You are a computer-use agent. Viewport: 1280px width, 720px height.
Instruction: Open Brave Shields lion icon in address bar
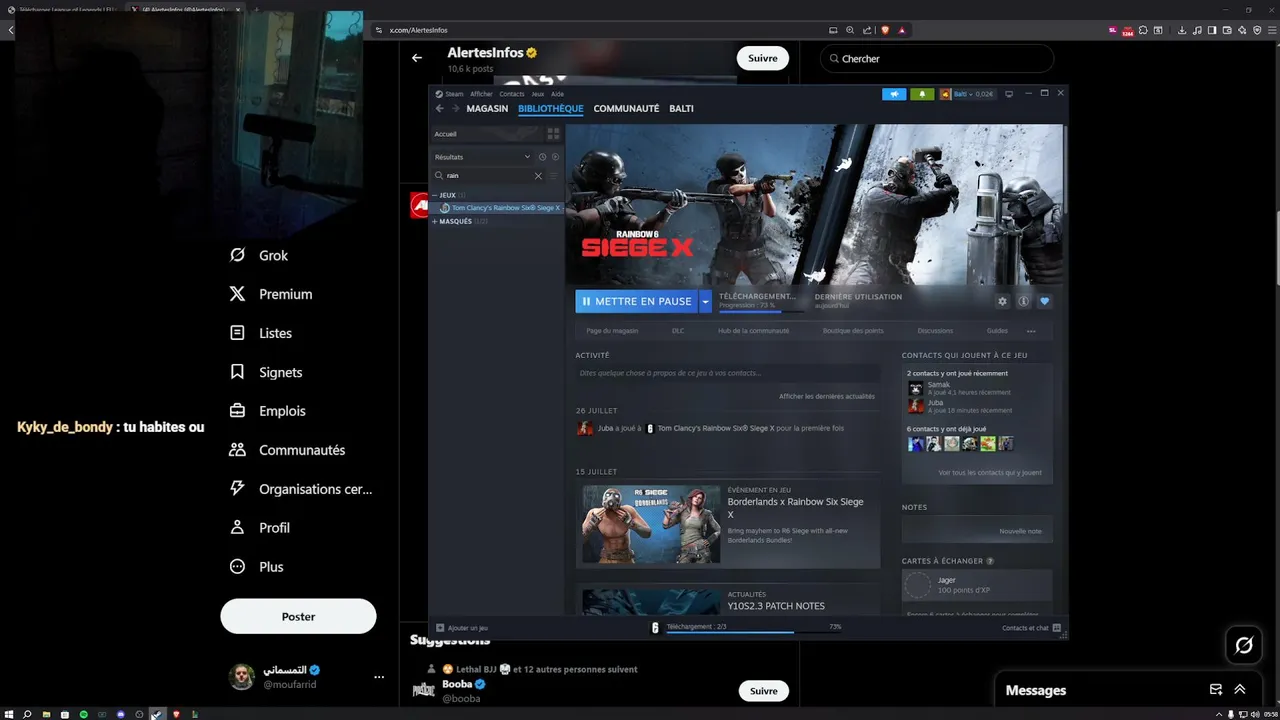pyautogui.click(x=885, y=30)
